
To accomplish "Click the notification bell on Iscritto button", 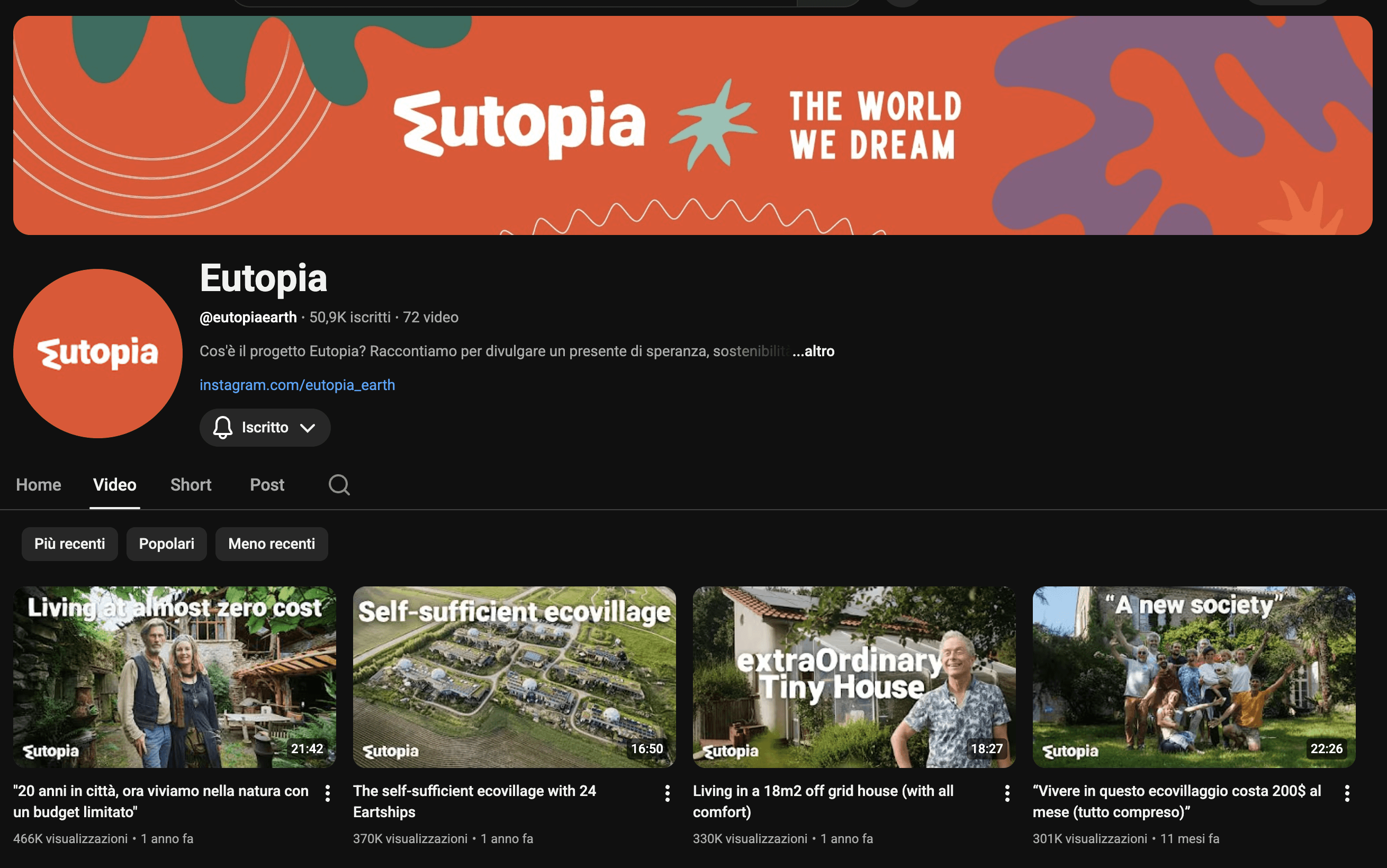I will (223, 428).
